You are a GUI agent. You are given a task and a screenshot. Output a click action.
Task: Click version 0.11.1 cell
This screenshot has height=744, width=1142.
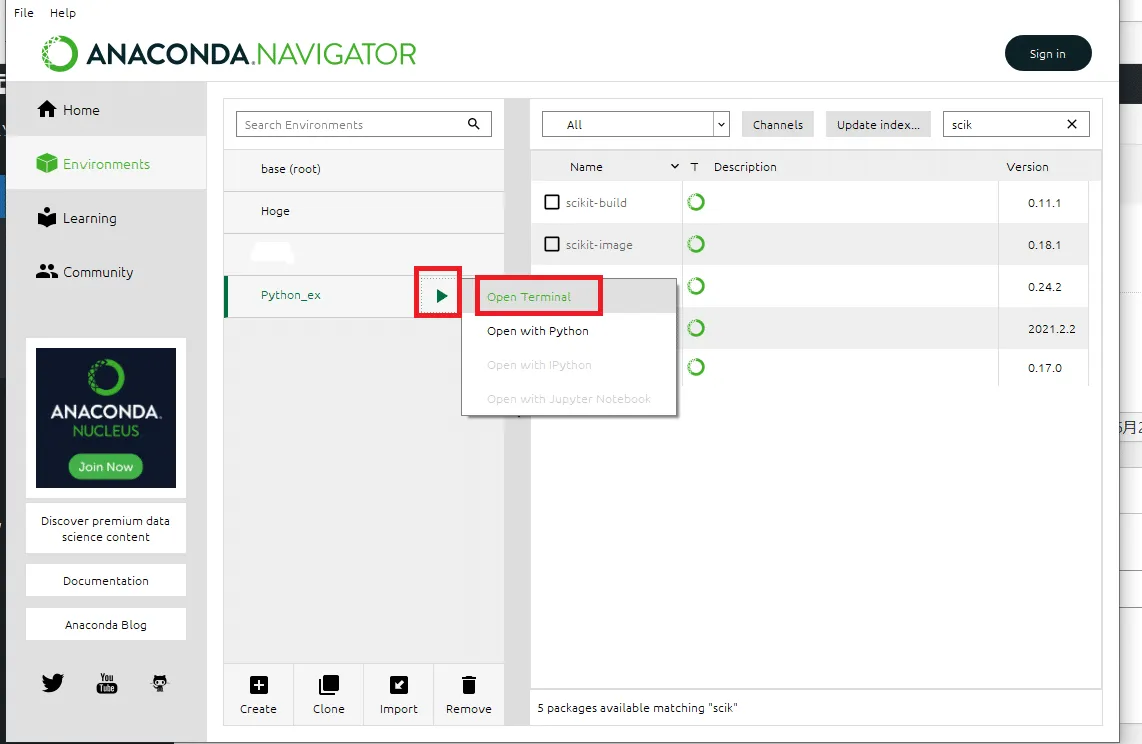pos(1044,203)
